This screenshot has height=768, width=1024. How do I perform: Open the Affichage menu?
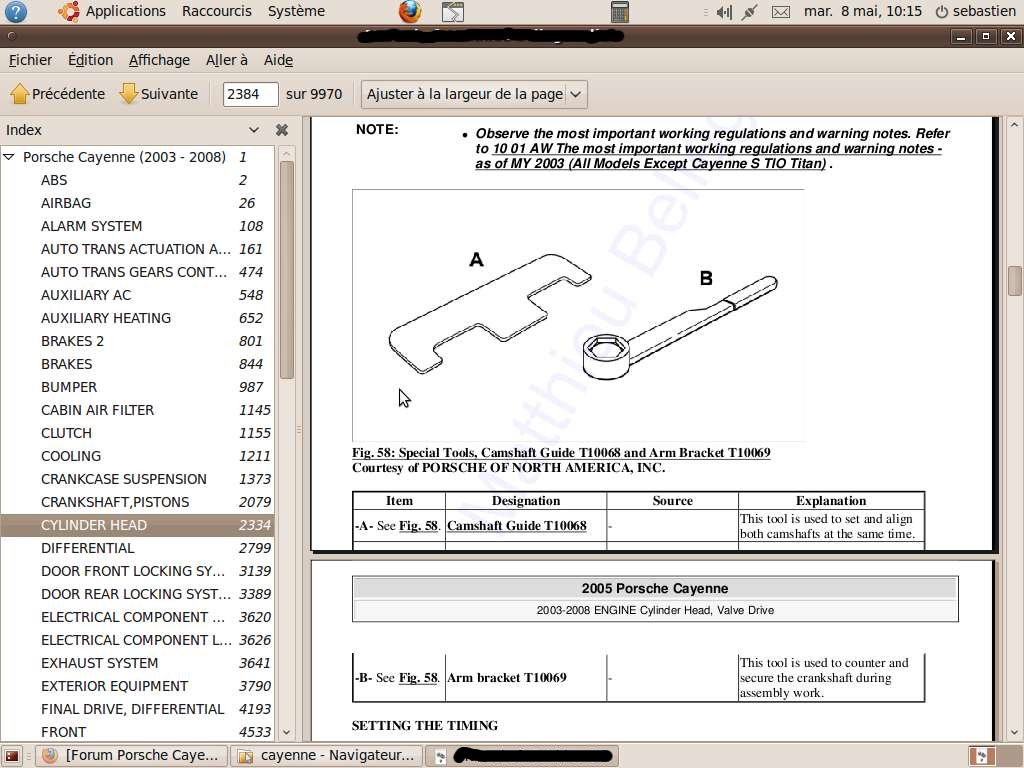(x=159, y=60)
